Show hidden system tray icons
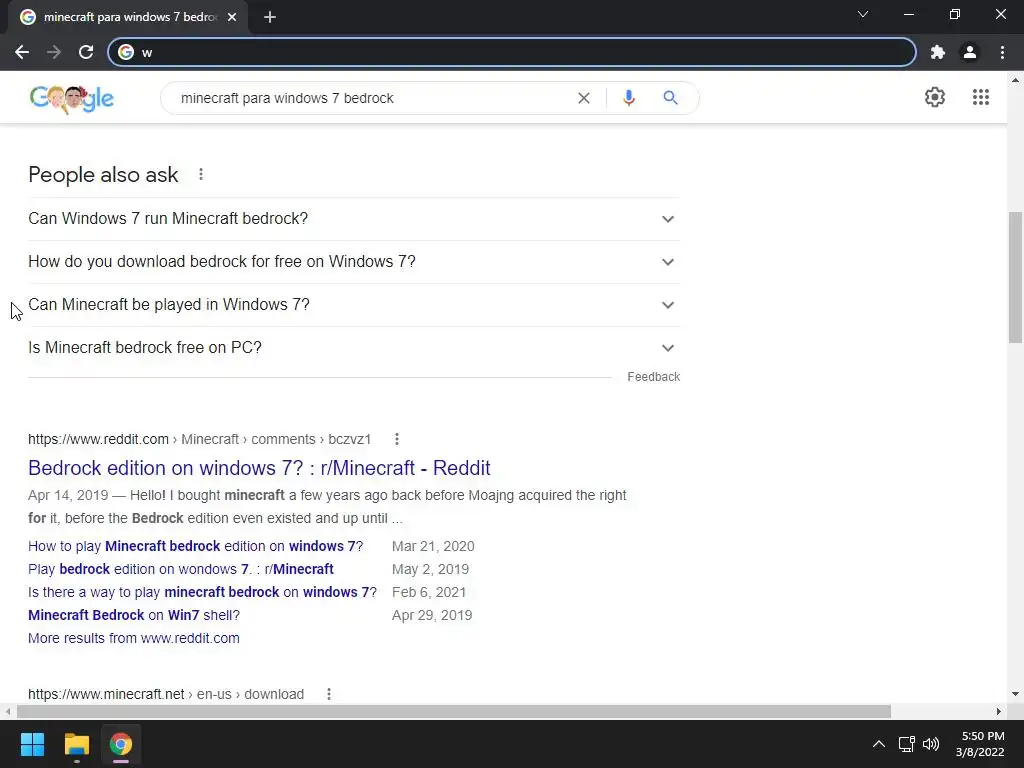1024x768 pixels. 879,744
